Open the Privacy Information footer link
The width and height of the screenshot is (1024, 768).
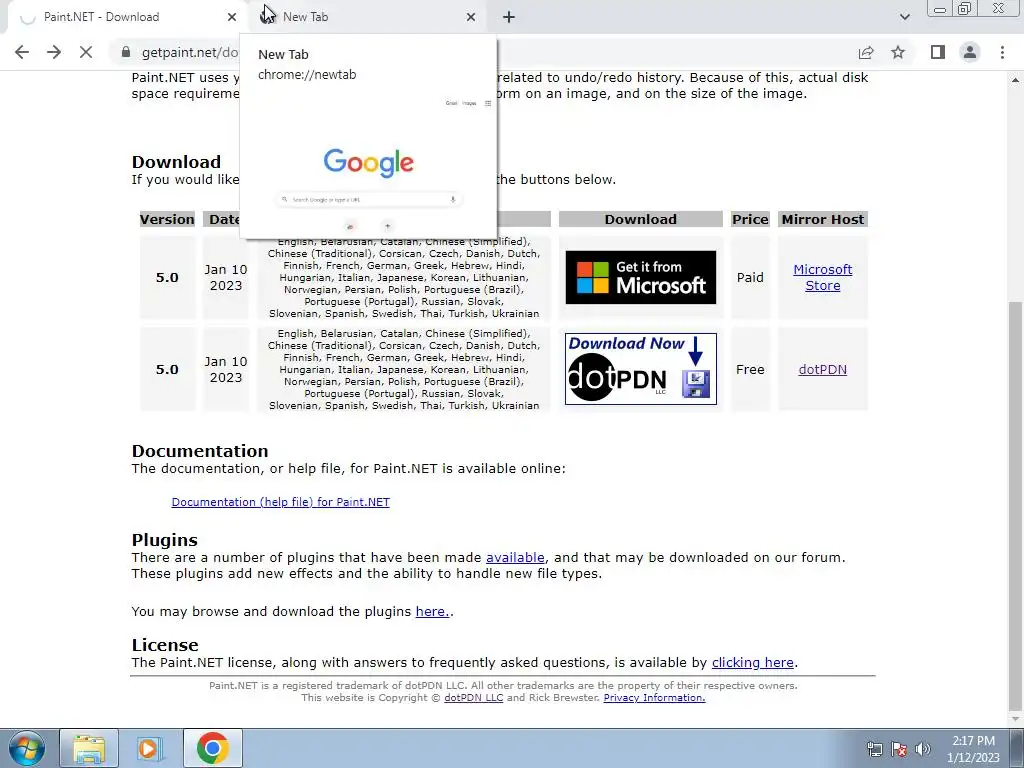point(654,697)
